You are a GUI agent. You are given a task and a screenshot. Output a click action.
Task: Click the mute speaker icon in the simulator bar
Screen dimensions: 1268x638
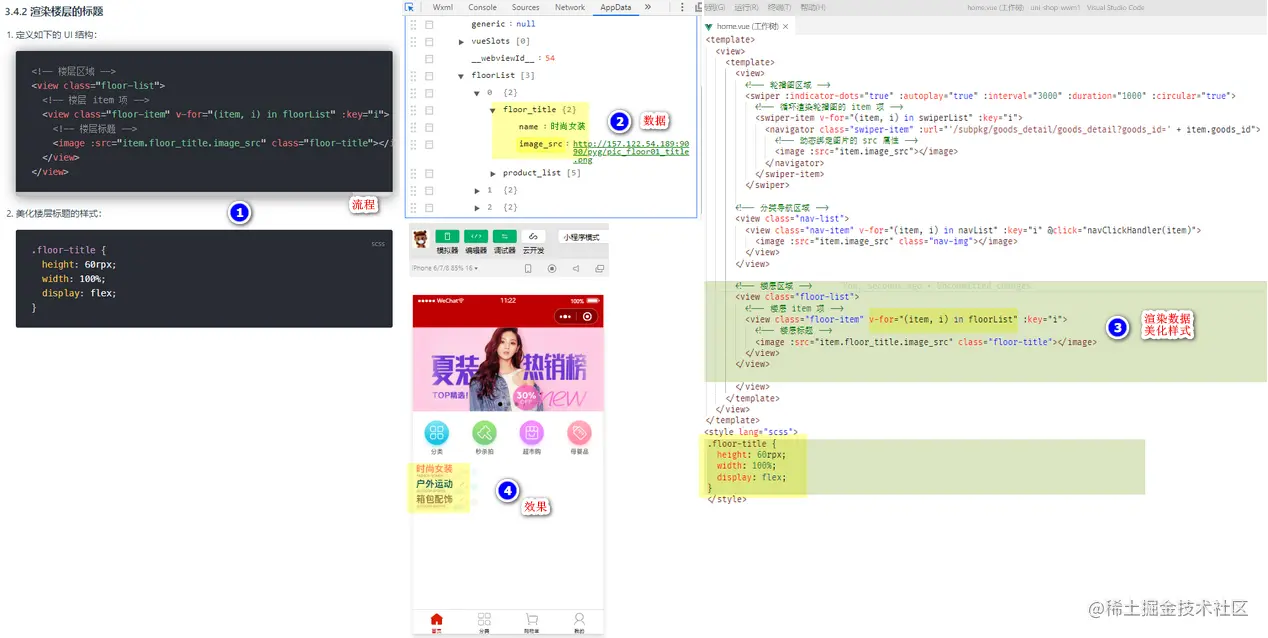pos(576,268)
